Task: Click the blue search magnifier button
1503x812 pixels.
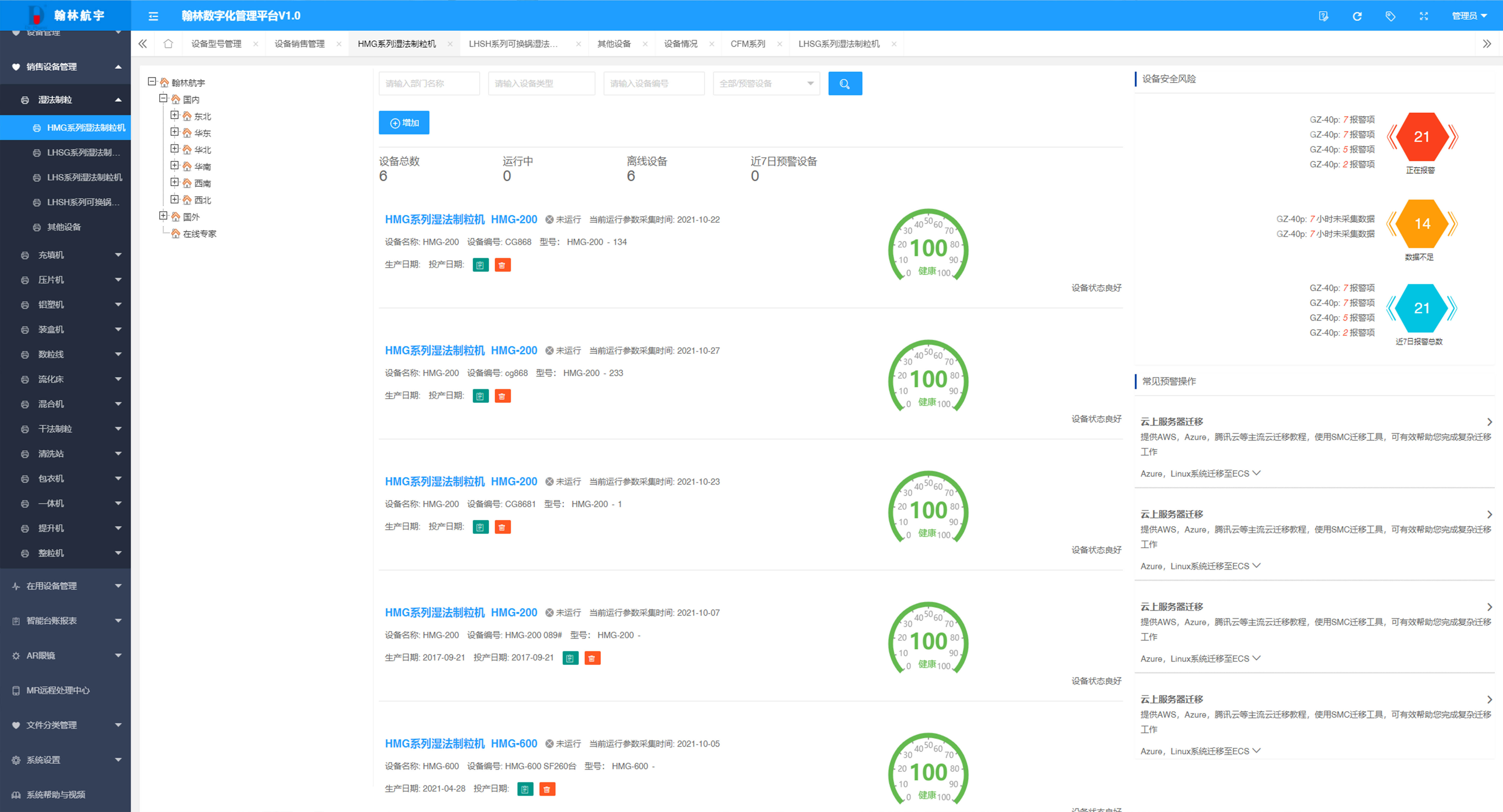Action: pos(844,83)
